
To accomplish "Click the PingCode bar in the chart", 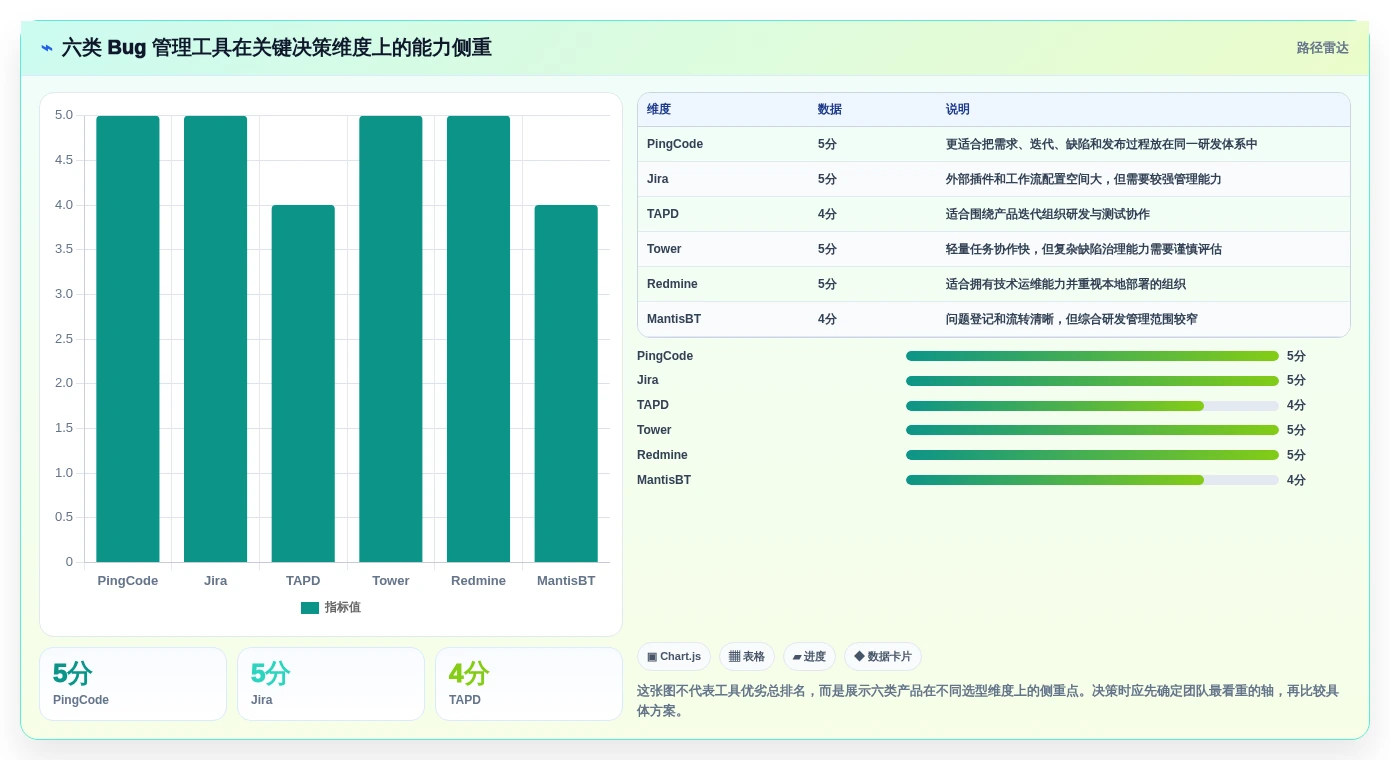I will coord(128,339).
